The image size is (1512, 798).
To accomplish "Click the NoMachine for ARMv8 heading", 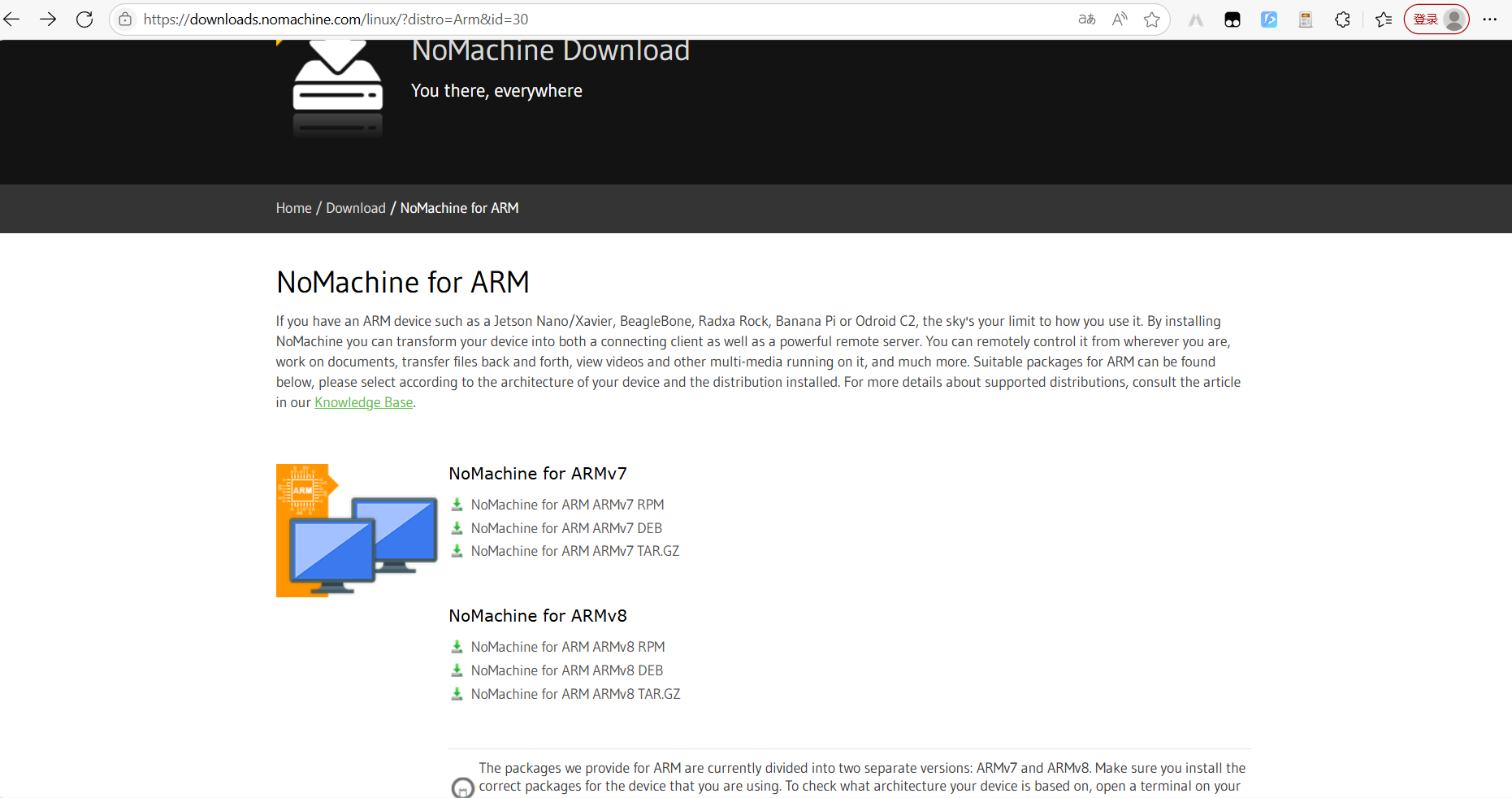I will [x=538, y=616].
